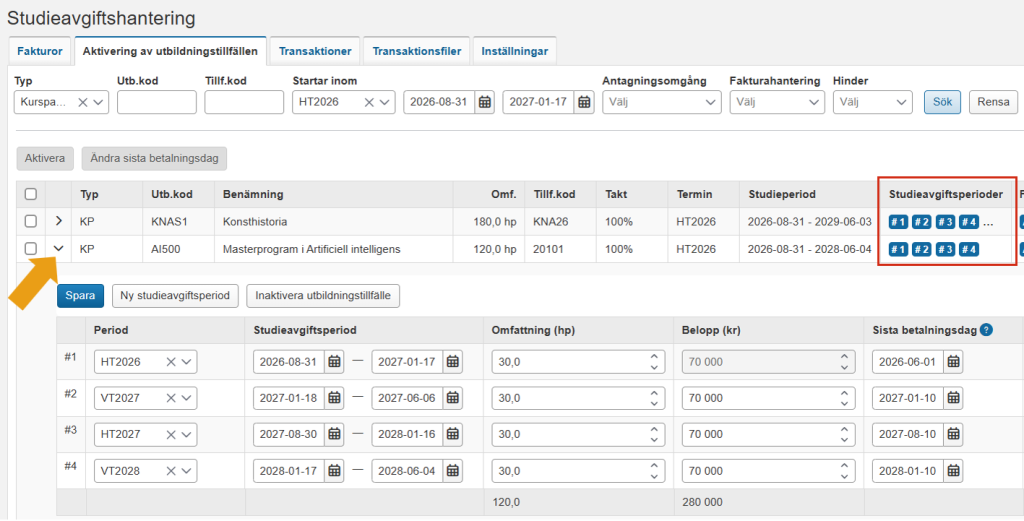Click Ny studieavgiftsperiod button
This screenshot has width=1024, height=521.
coord(175,296)
